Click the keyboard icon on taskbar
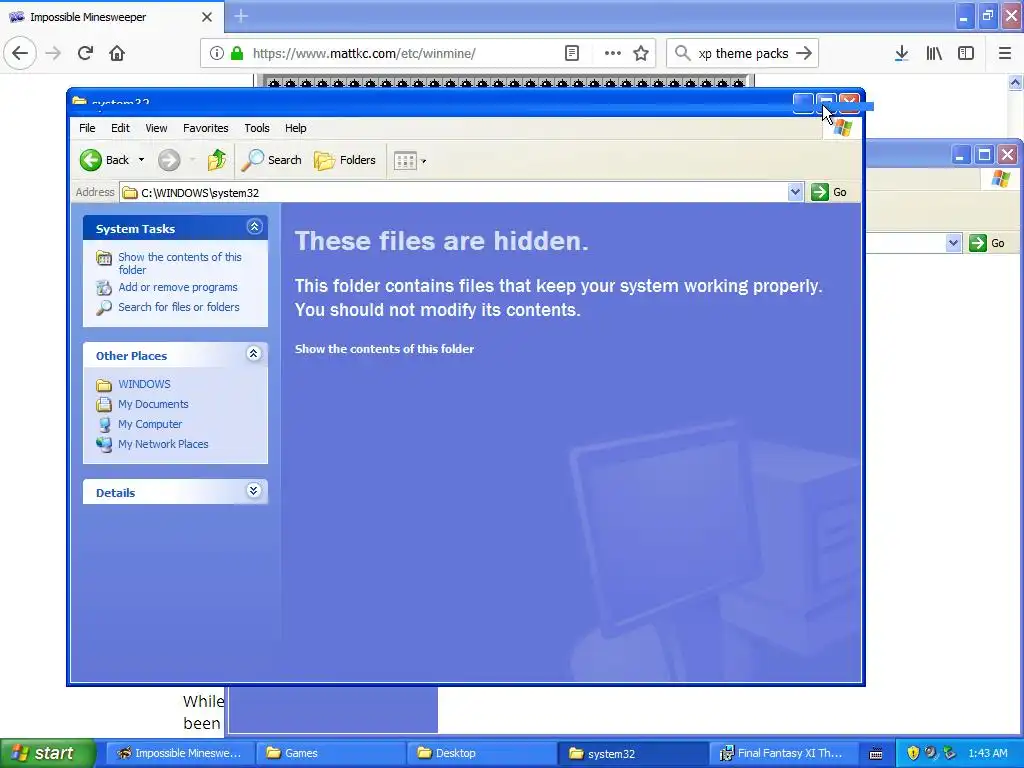The width and height of the screenshot is (1024, 768). point(876,754)
